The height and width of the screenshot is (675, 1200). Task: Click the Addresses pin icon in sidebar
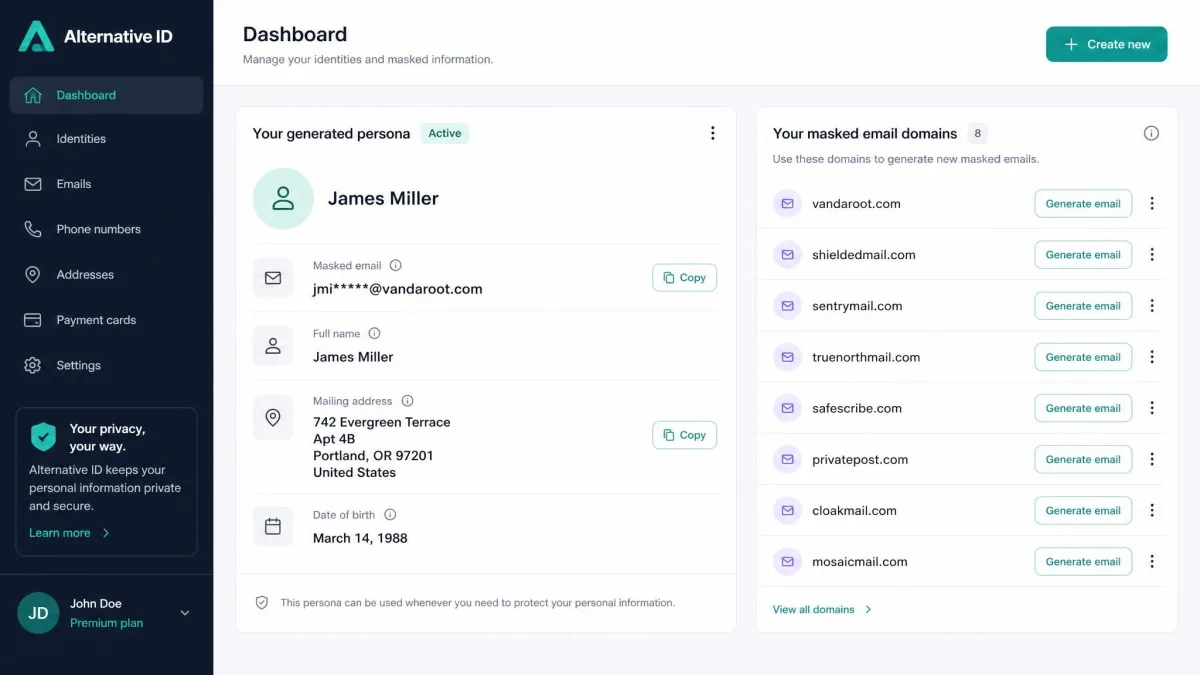click(x=33, y=275)
